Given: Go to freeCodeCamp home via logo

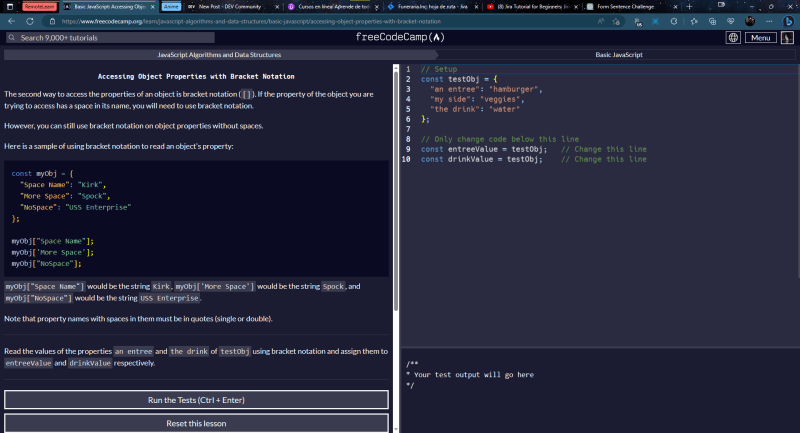Looking at the screenshot, I should click(400, 37).
